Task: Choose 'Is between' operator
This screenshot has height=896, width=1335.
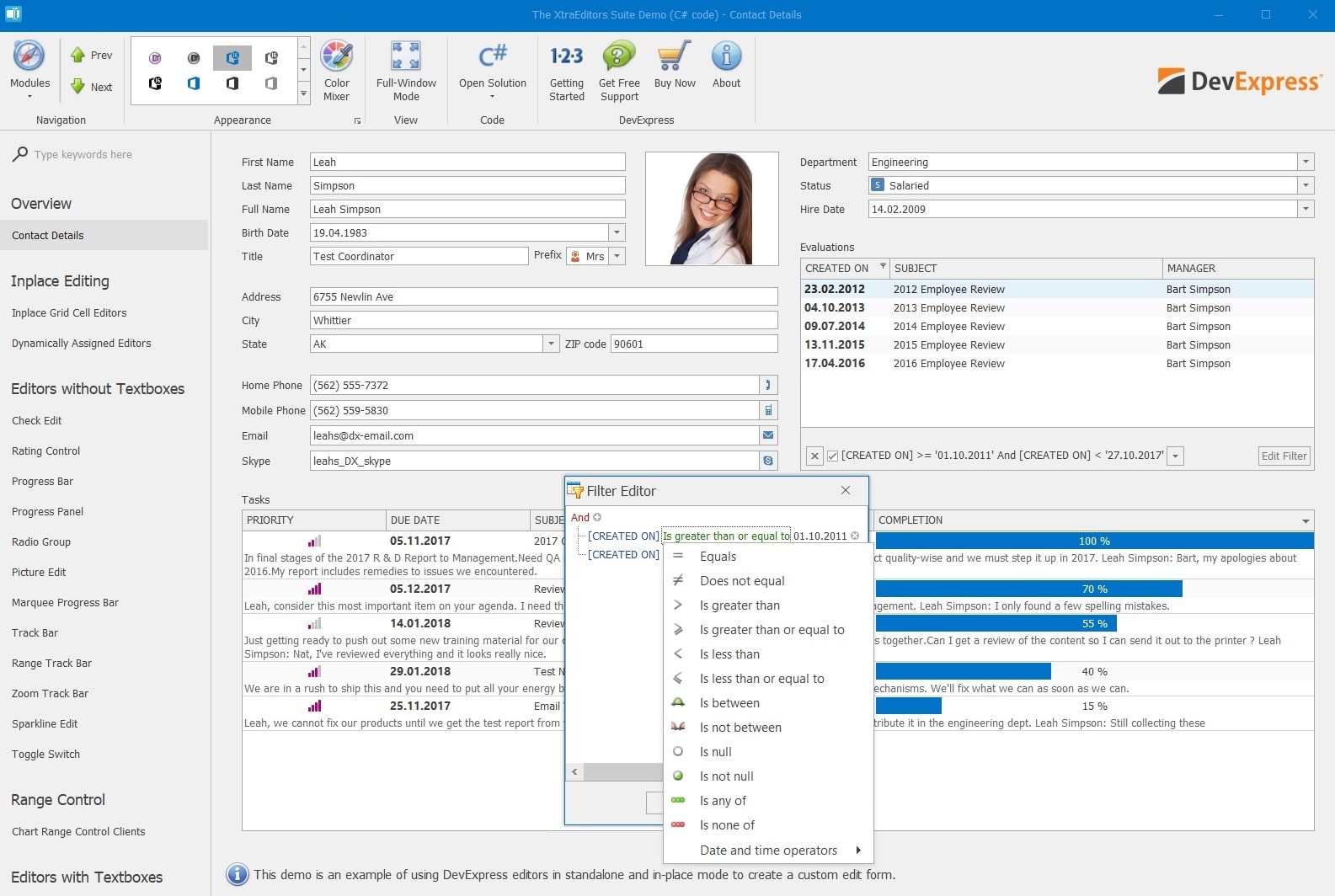Action: [x=729, y=703]
